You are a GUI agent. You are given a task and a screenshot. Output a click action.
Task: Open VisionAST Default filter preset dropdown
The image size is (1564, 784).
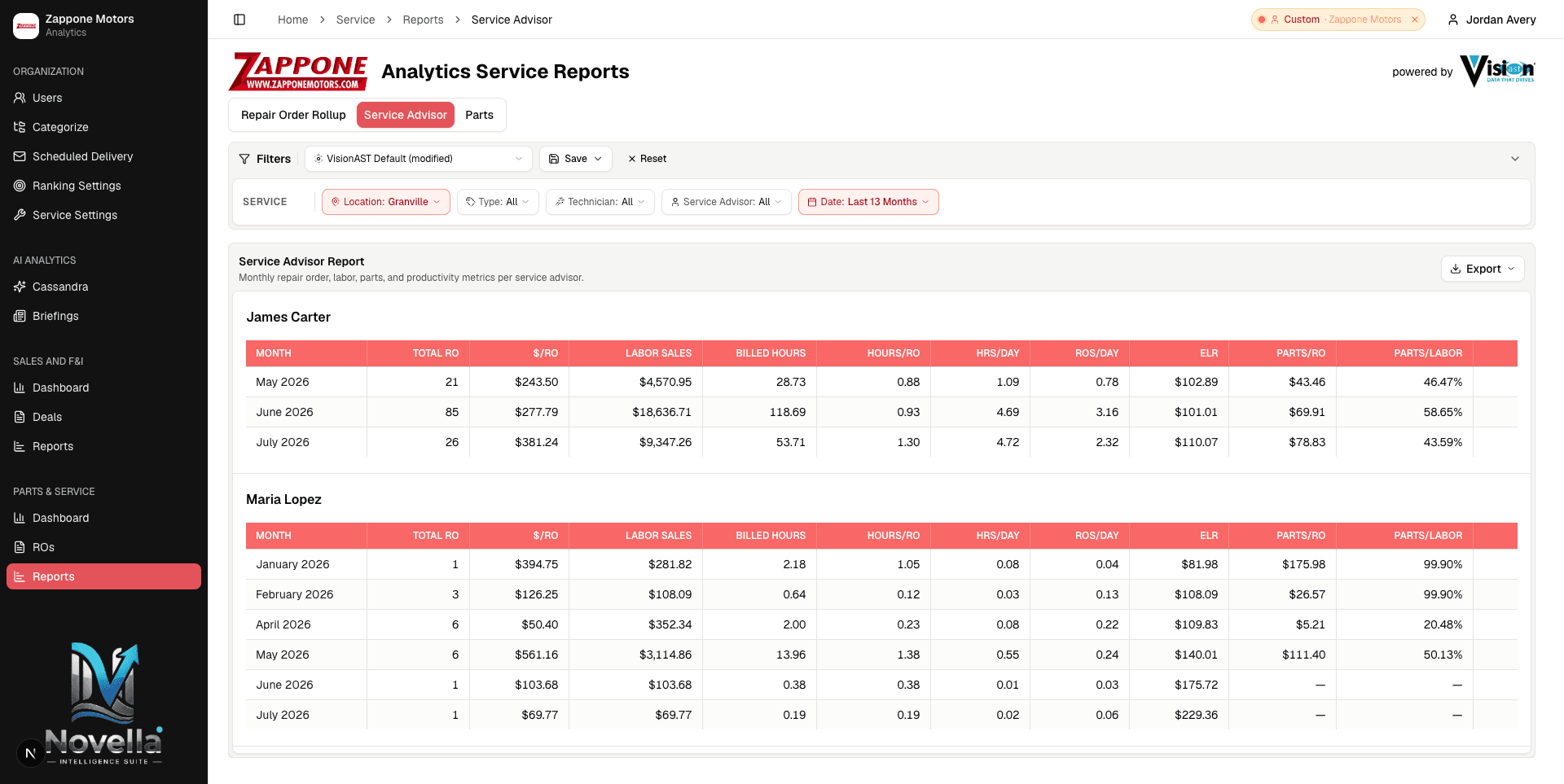click(419, 159)
